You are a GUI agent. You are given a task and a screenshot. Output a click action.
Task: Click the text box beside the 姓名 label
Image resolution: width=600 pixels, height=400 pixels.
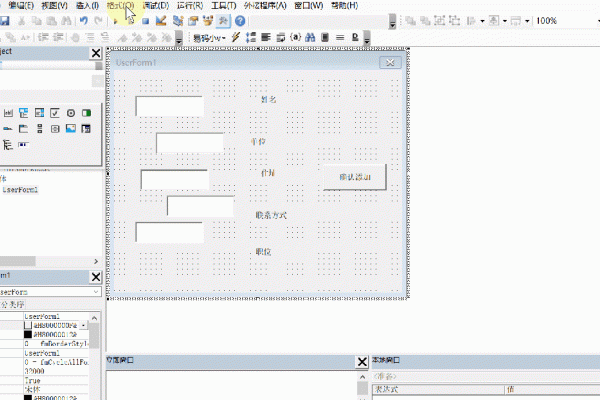(169, 106)
